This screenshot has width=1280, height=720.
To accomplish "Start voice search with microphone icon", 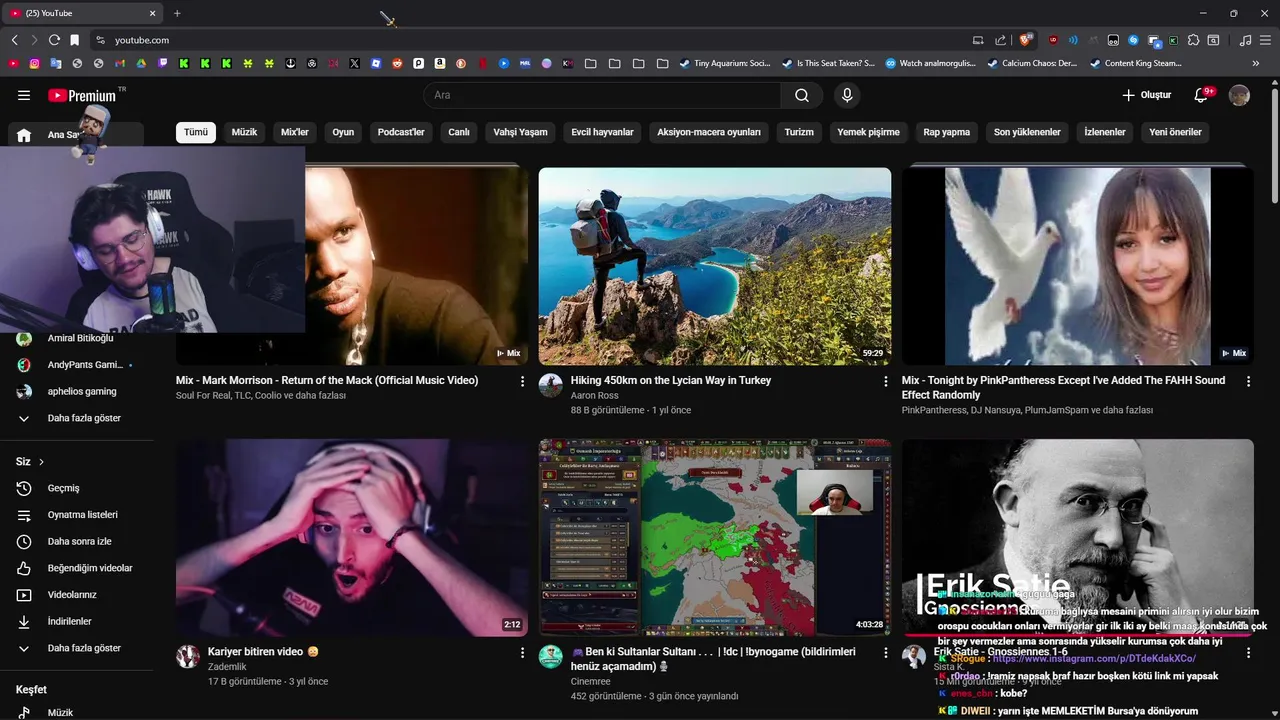I will coord(847,95).
